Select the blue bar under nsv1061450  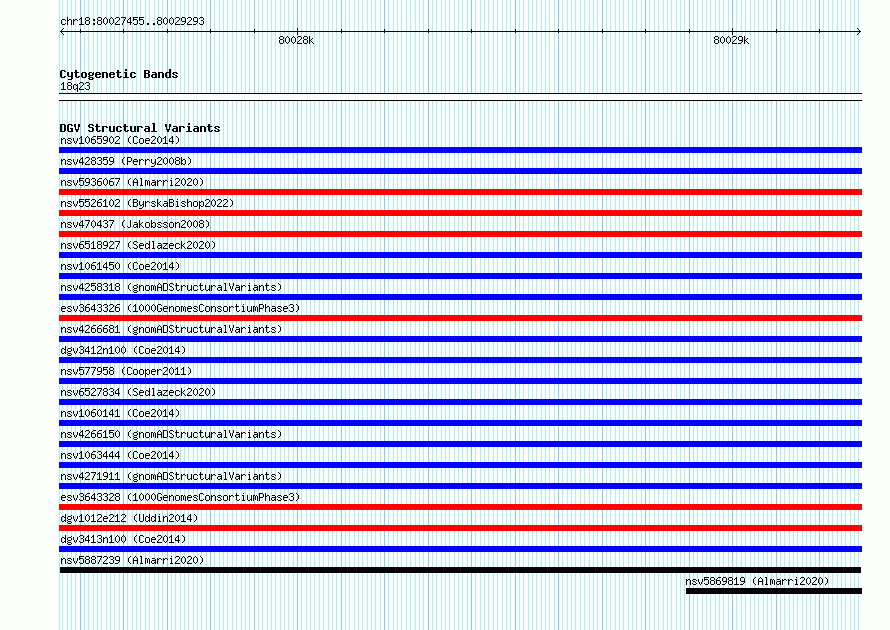460,276
